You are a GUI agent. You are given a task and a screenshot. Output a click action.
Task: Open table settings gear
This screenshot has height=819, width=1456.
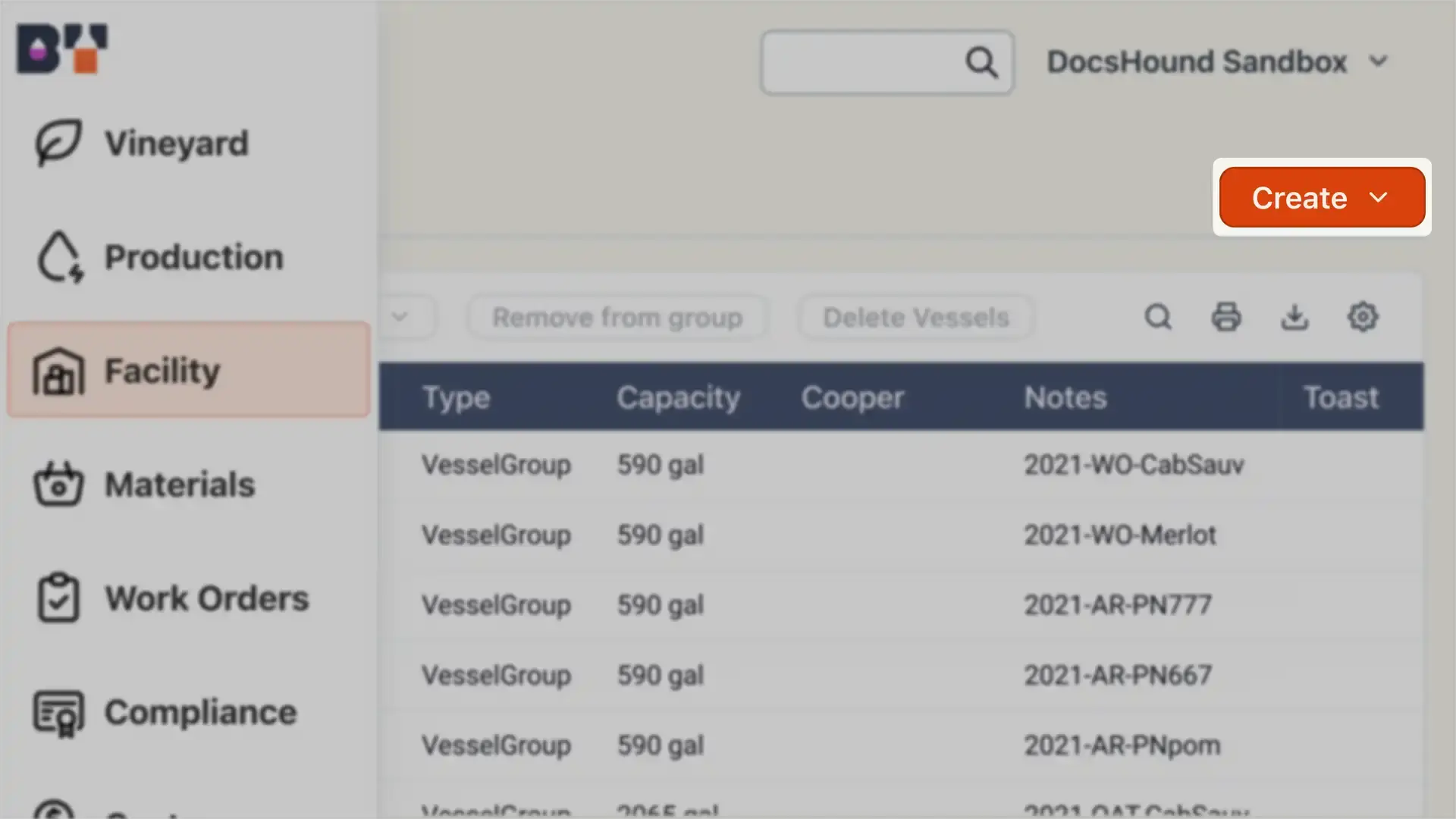pos(1363,317)
